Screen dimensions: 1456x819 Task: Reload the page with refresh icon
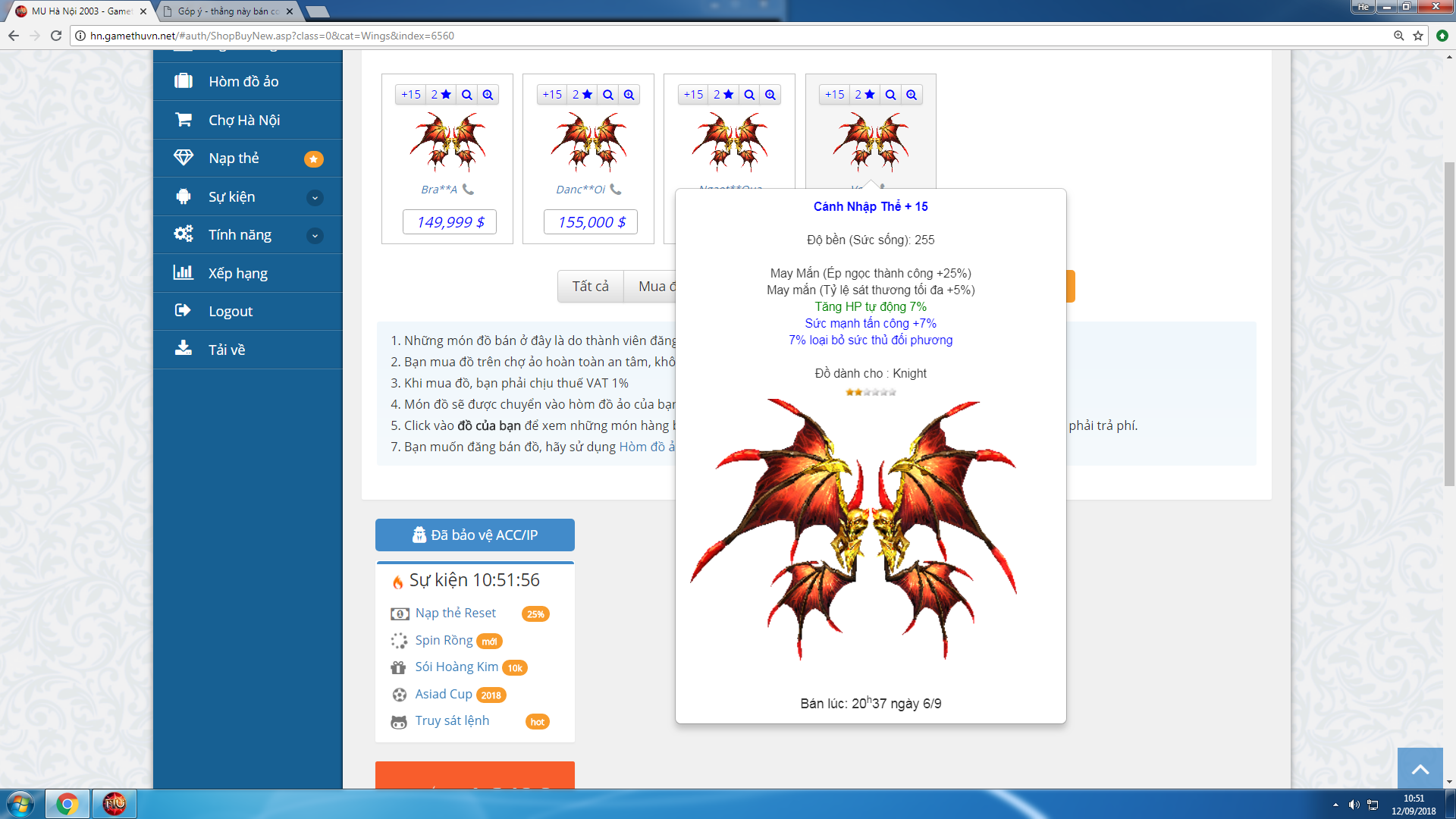[56, 36]
